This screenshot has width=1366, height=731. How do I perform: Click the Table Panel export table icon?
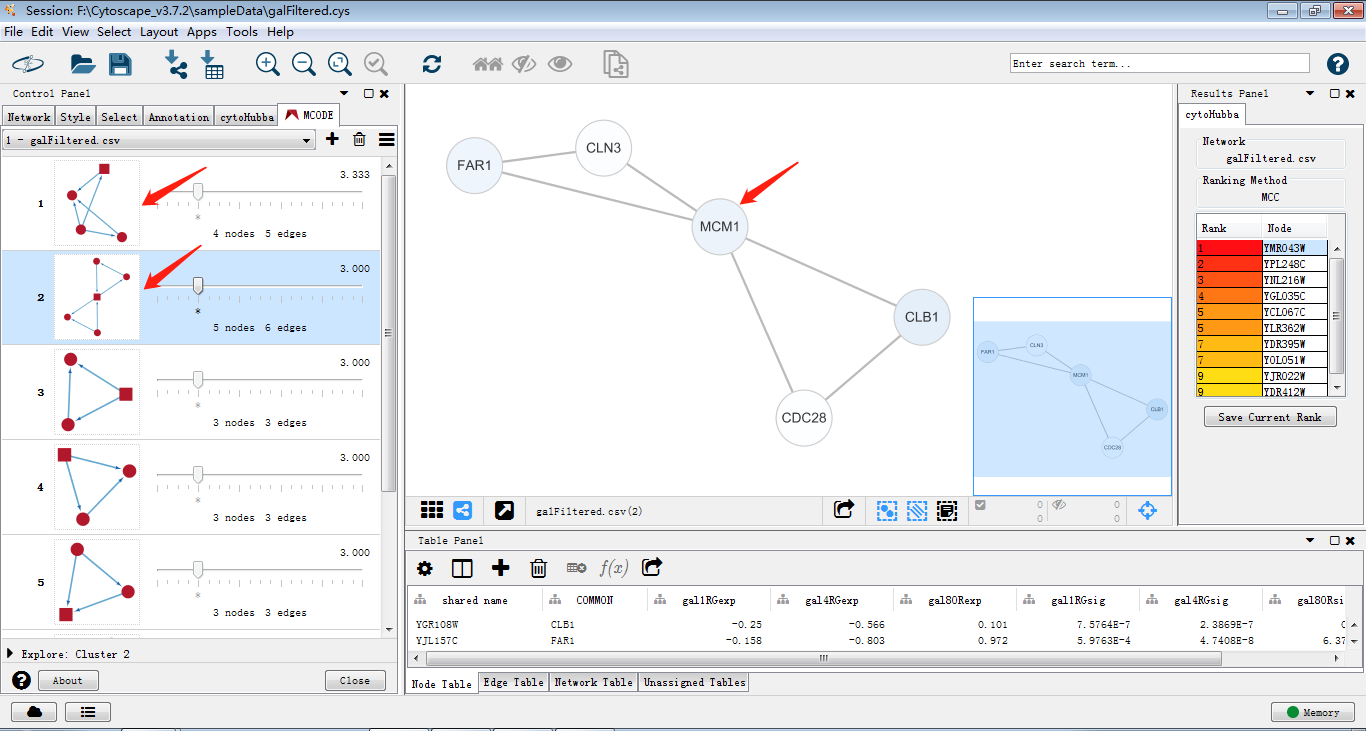click(652, 567)
